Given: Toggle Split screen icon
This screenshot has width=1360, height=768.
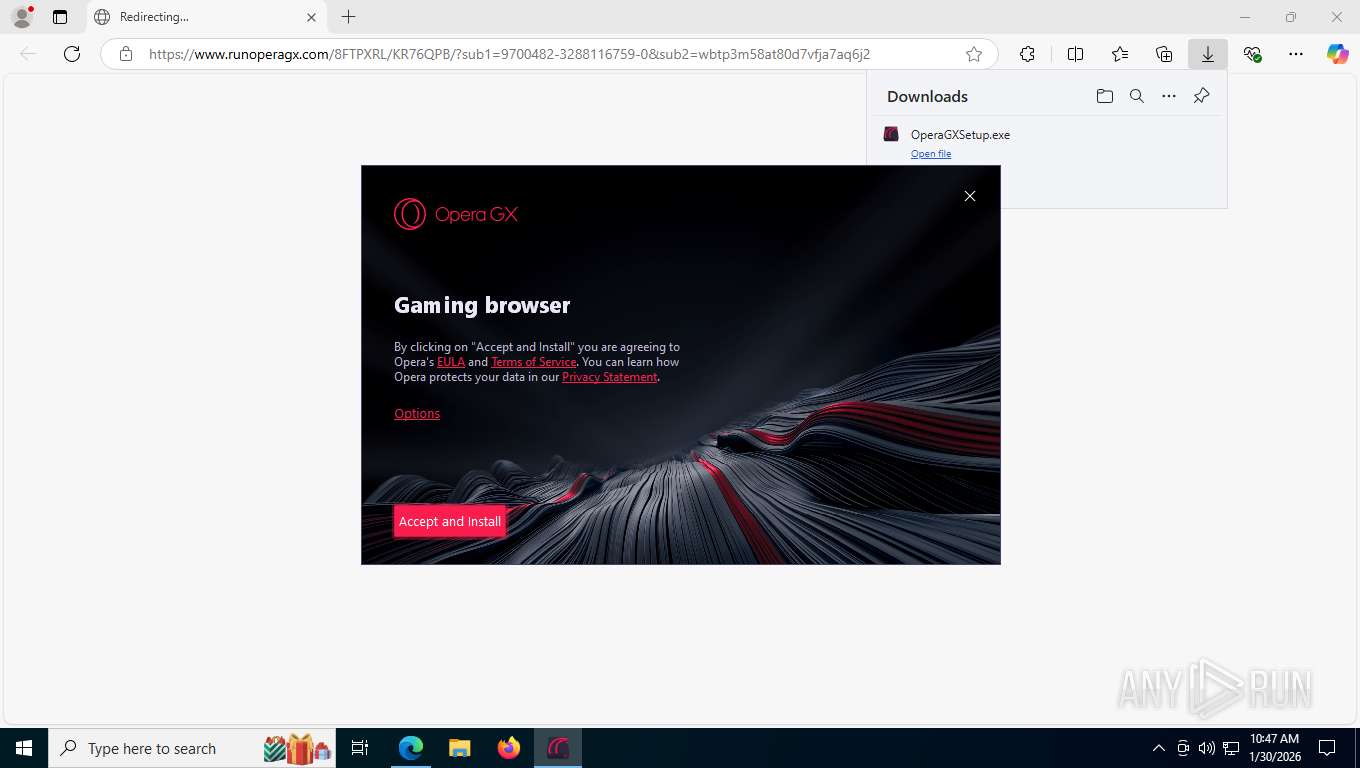Looking at the screenshot, I should pos(1075,54).
